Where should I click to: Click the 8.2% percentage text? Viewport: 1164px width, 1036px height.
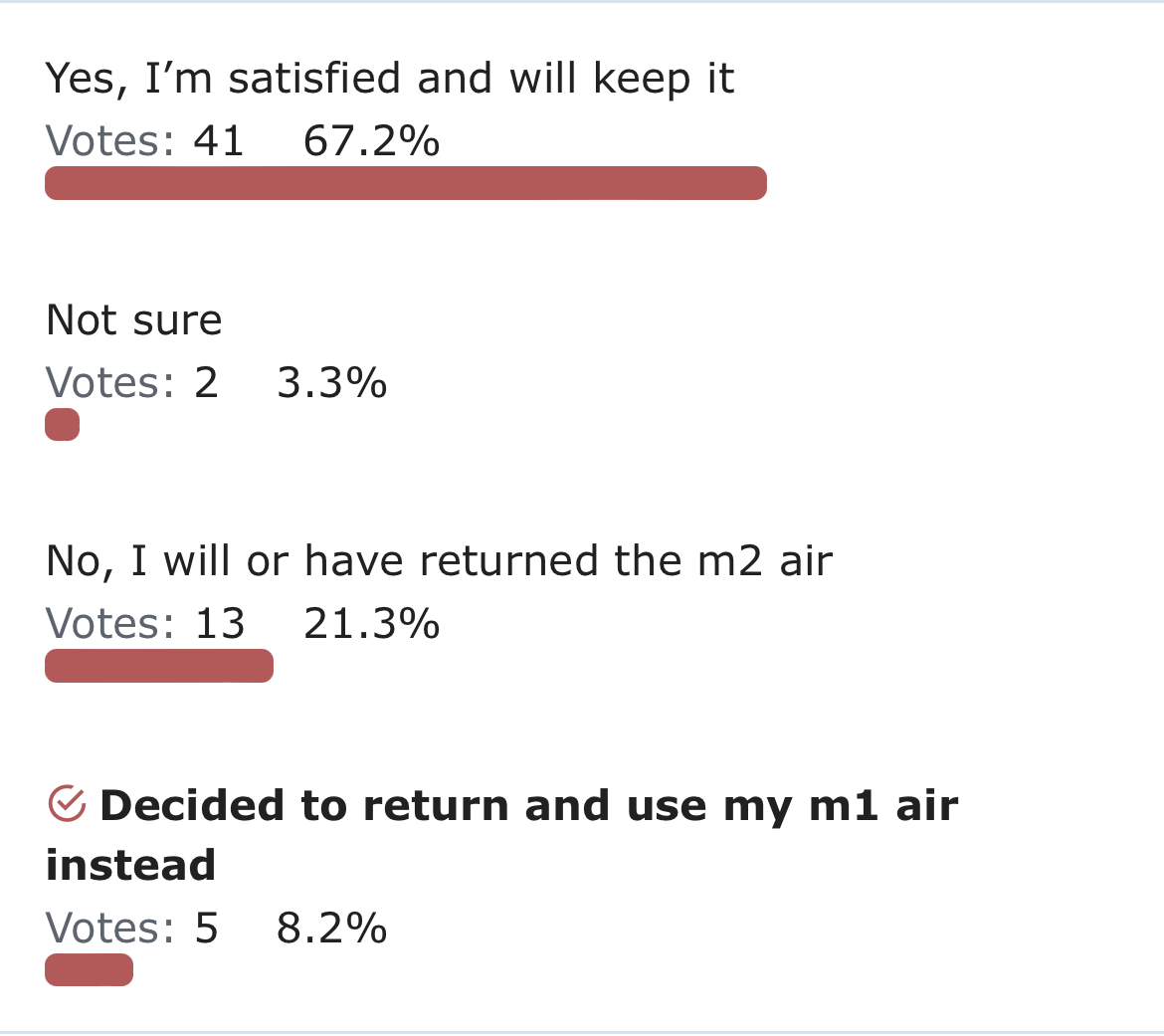(x=332, y=929)
